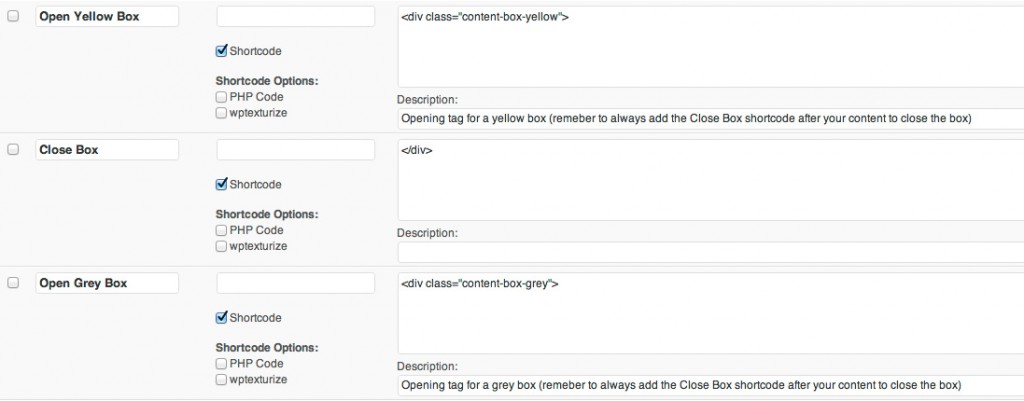The image size is (1024, 401).
Task: Uncheck Shortcode for Close Box
Action: 221,184
